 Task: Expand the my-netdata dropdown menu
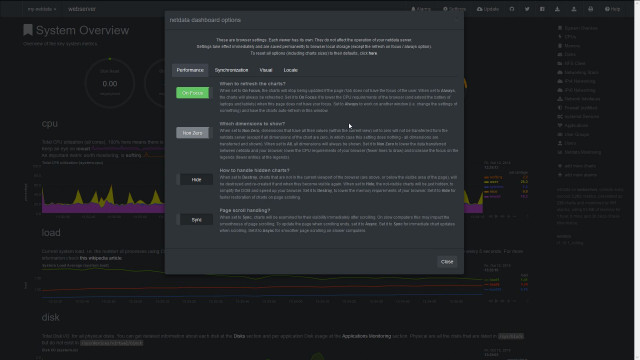[42, 9]
